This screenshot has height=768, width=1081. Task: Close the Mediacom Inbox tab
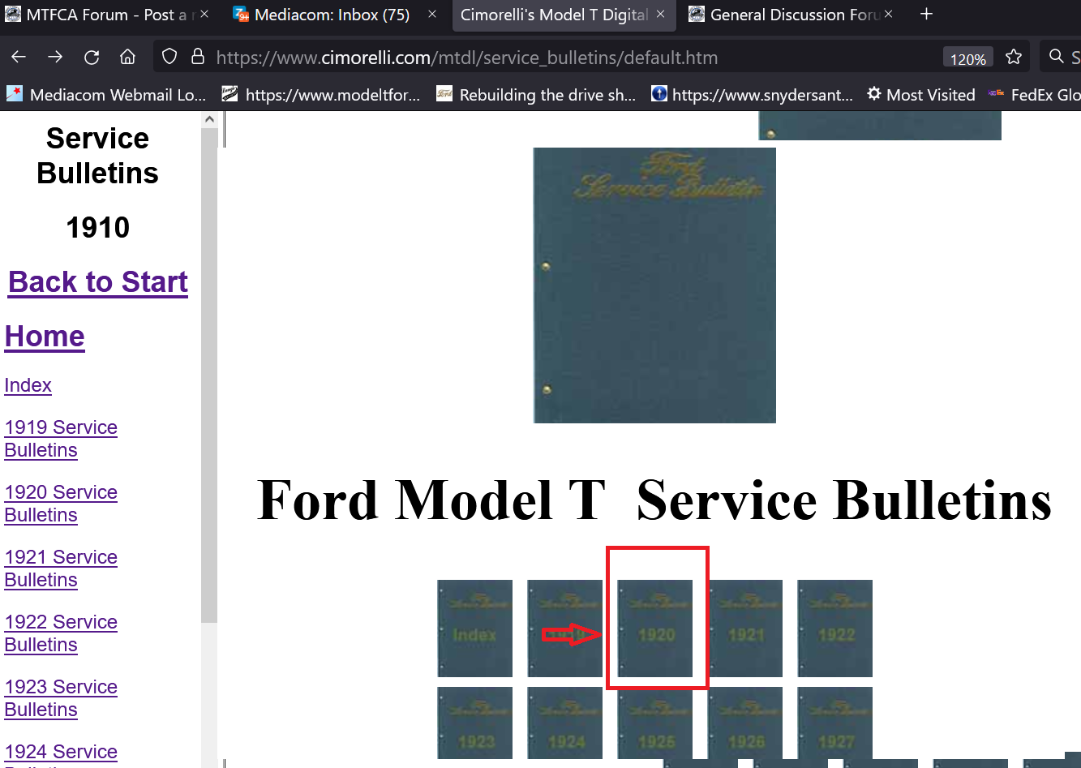coord(432,15)
